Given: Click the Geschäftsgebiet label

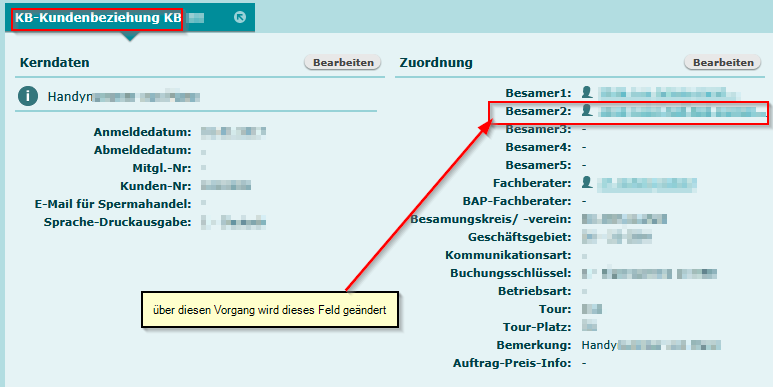Looking at the screenshot, I should click(520, 238).
